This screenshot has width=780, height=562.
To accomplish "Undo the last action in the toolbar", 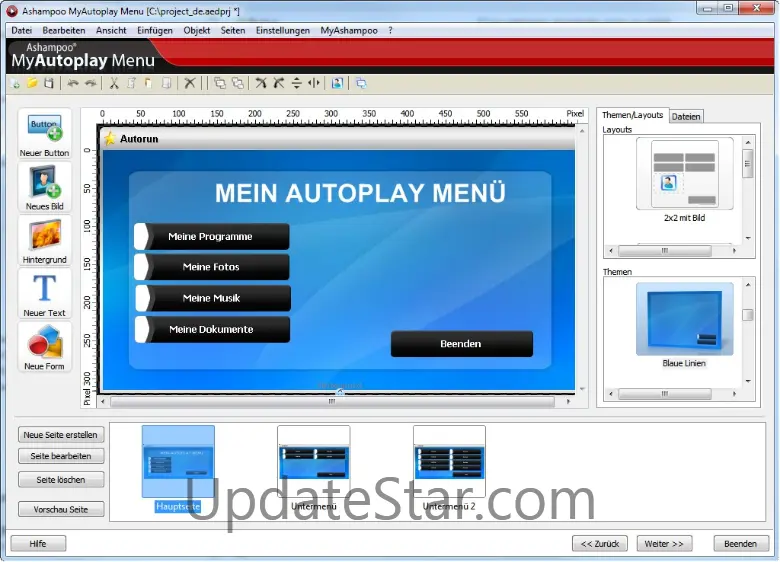I will [73, 83].
